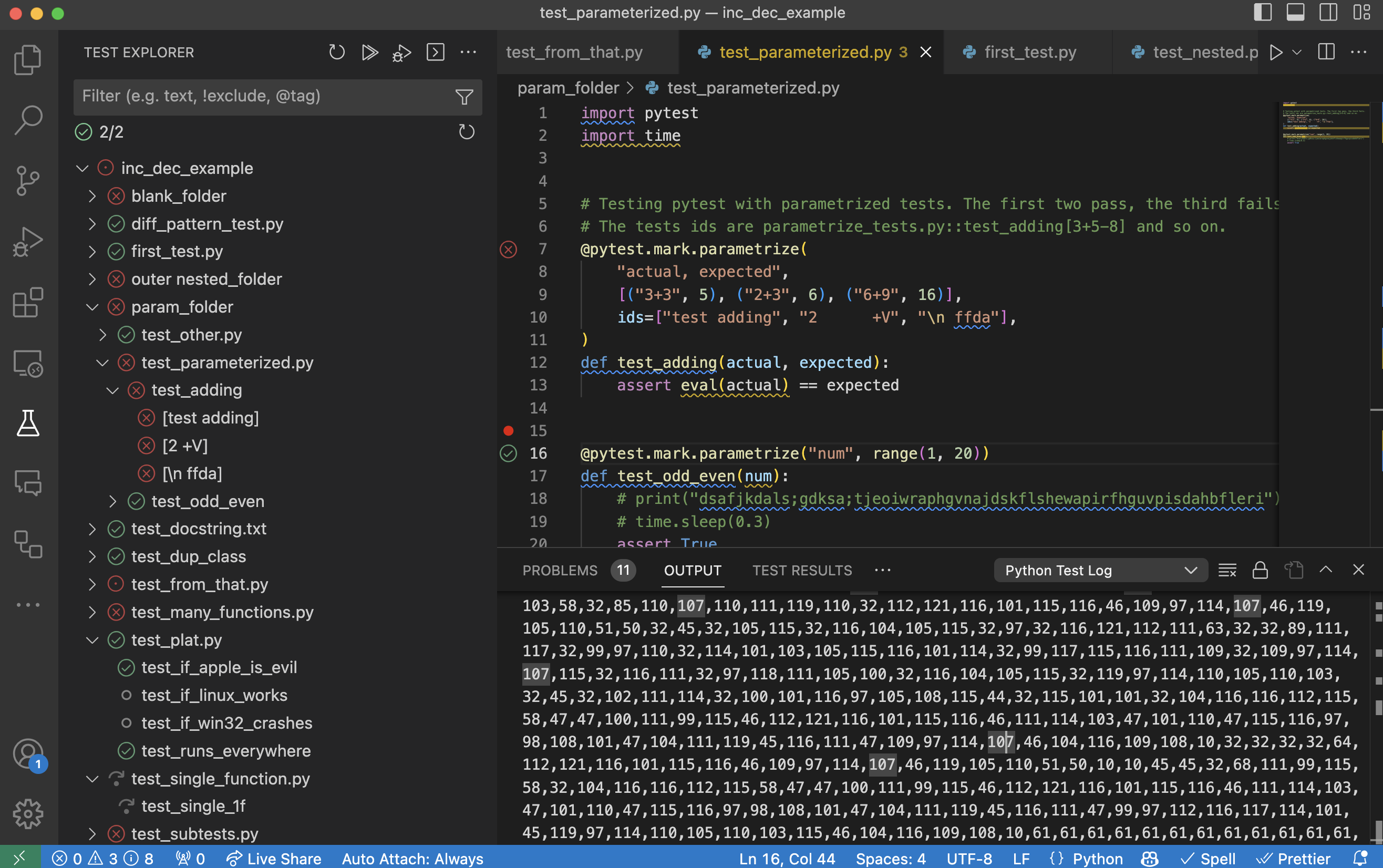
Task: Open the Run and Debug sidebar icon
Action: (27, 241)
